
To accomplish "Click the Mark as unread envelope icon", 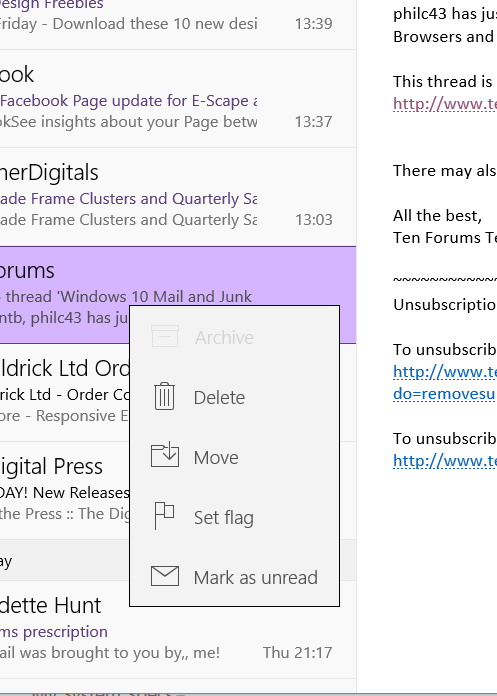I will pyautogui.click(x=165, y=576).
